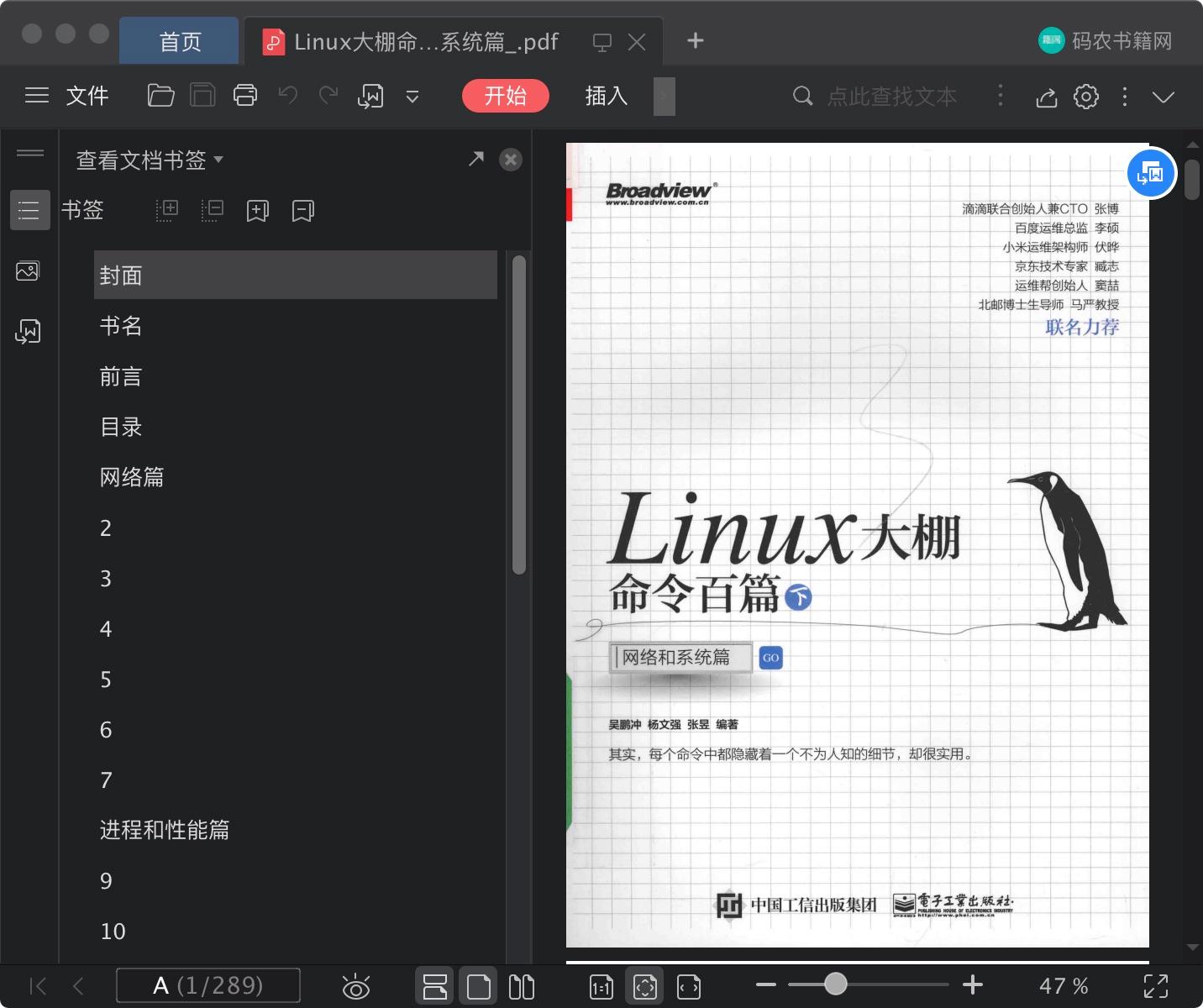The height and width of the screenshot is (1008, 1203).
Task: Click the page number field (1/289)
Action: (x=208, y=985)
